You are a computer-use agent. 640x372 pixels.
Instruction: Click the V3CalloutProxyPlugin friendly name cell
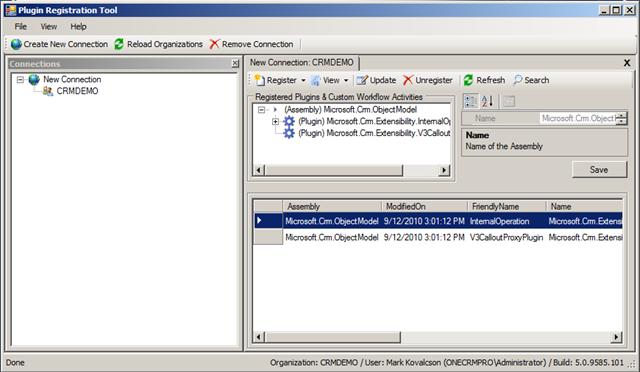pos(507,237)
